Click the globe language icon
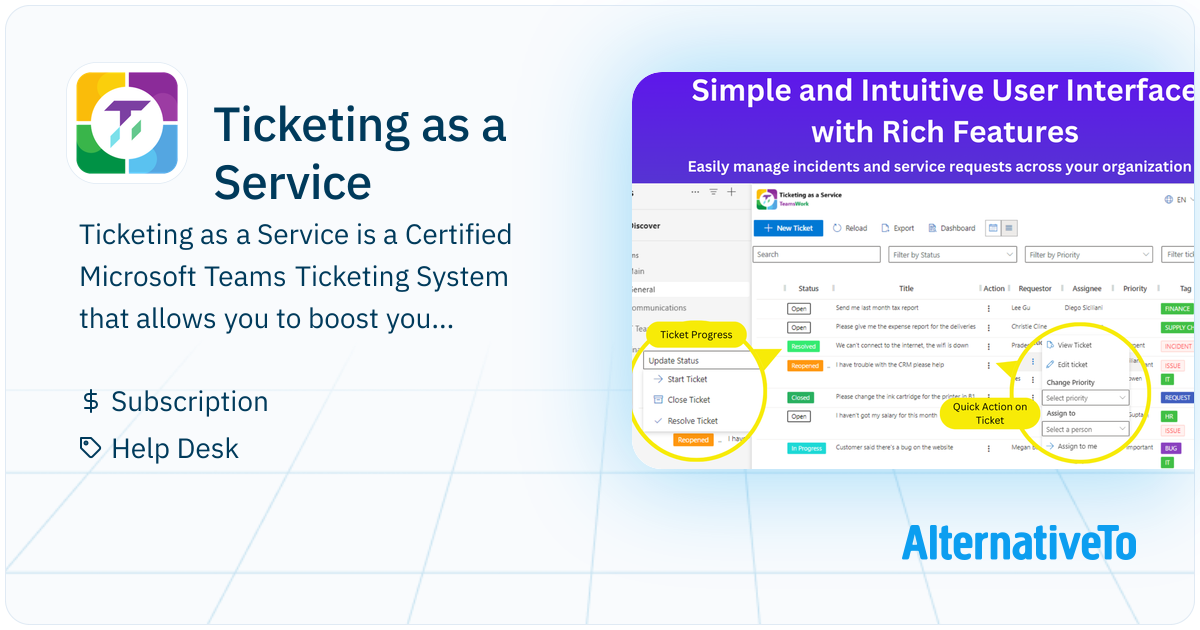Image resolution: width=1200 pixels, height=630 pixels. click(1169, 200)
